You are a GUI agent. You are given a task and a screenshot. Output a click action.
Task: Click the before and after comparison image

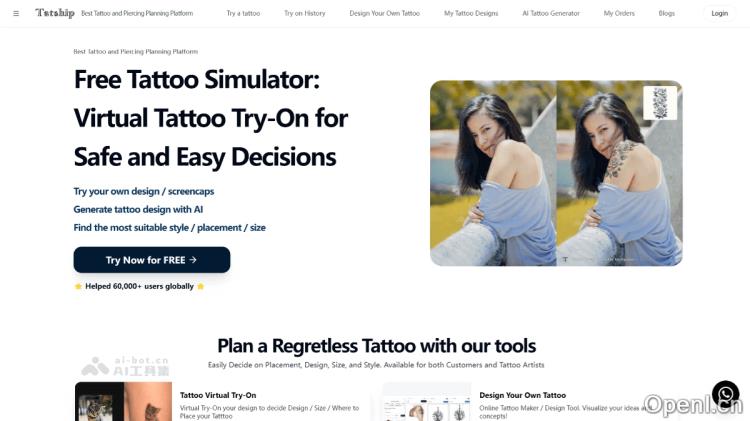pyautogui.click(x=556, y=173)
